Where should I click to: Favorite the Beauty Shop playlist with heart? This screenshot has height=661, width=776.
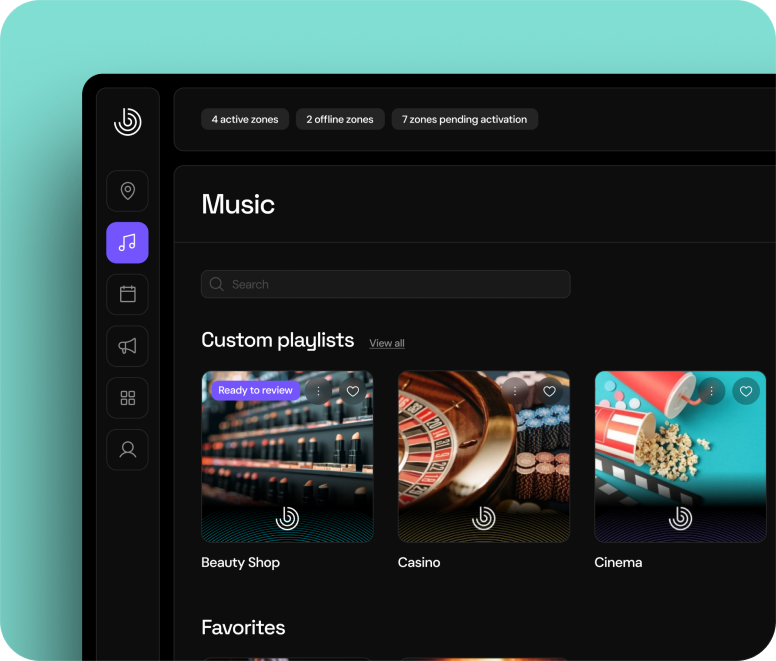(353, 391)
